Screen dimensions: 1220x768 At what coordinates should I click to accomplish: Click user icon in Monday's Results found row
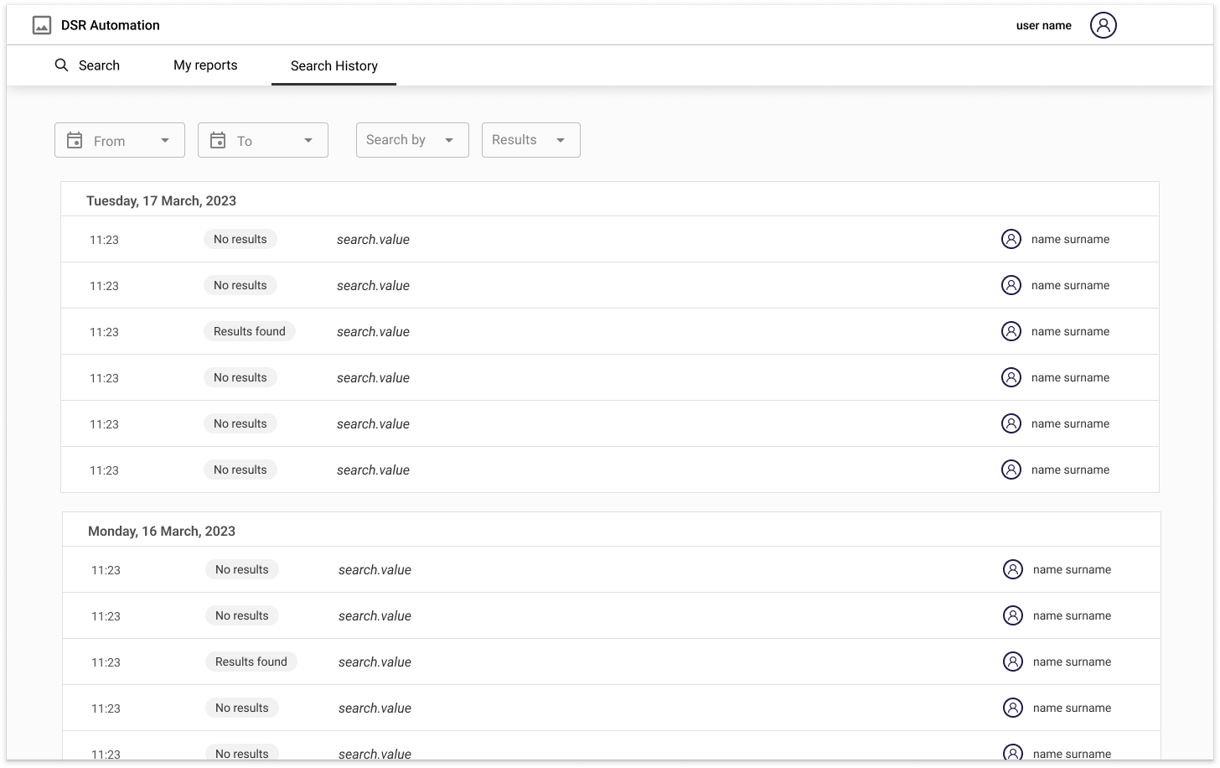point(1013,661)
